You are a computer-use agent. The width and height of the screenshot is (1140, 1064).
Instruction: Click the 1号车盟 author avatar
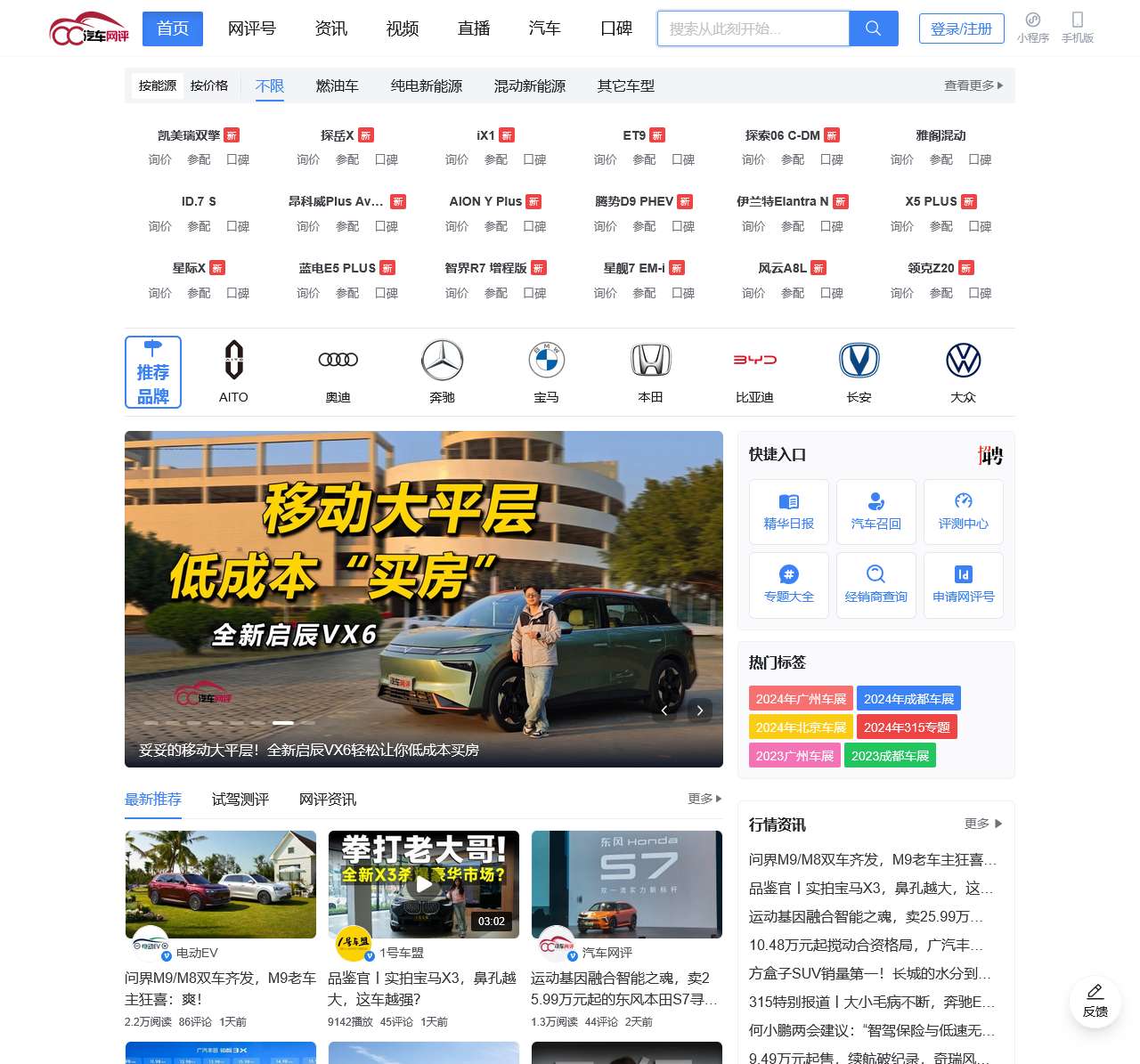pyautogui.click(x=354, y=945)
